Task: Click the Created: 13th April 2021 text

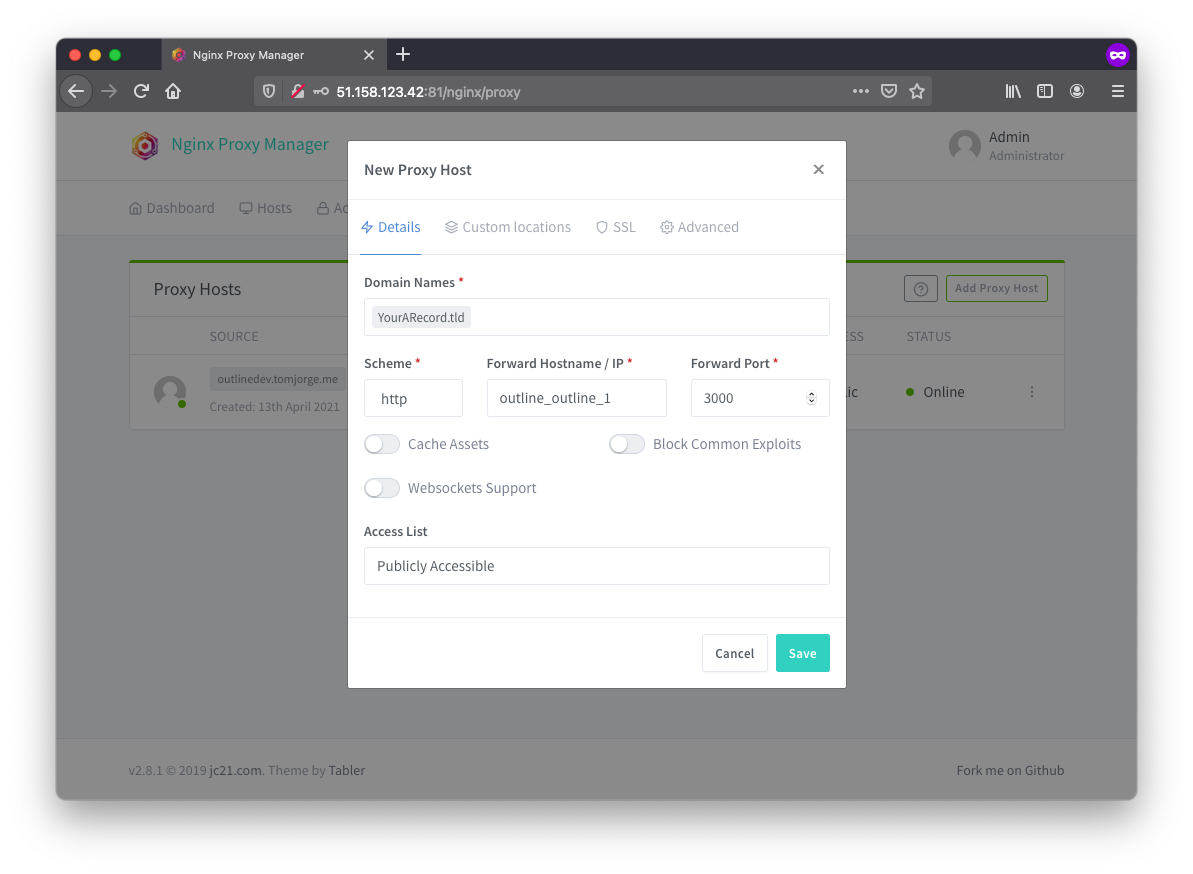Action: (275, 407)
